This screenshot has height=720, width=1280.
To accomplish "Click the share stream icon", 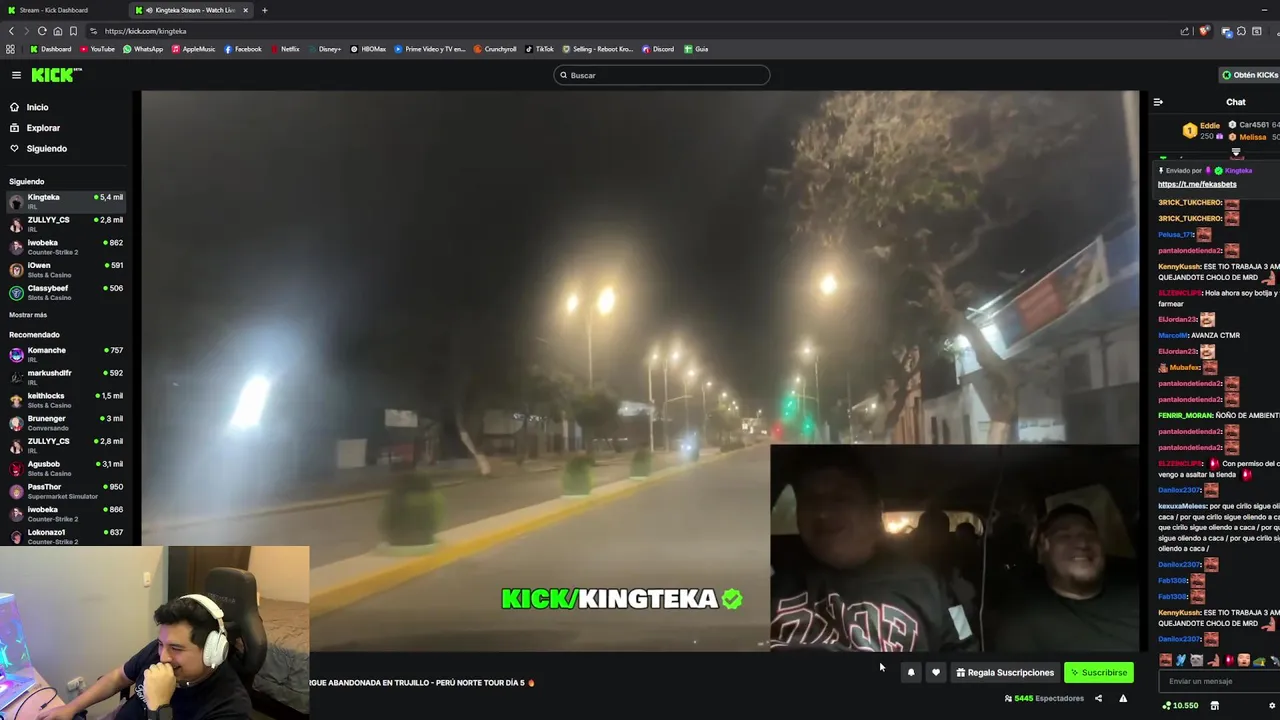I will (1098, 698).
